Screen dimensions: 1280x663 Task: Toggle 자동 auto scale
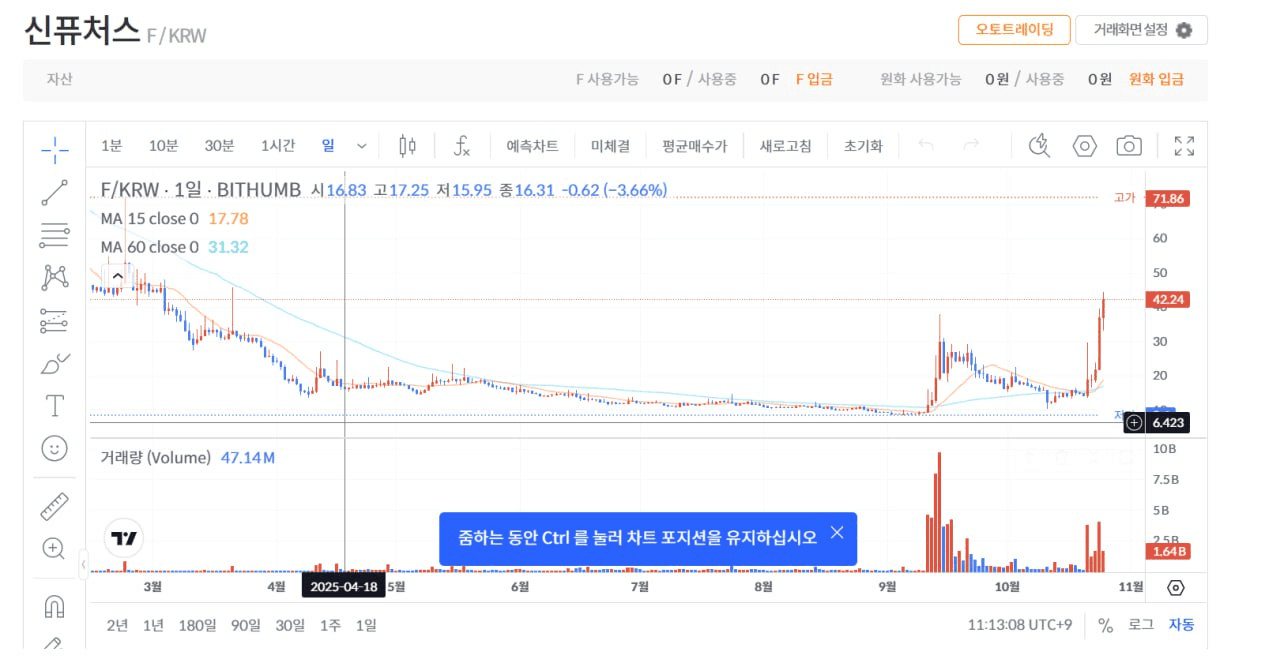[x=1181, y=625]
